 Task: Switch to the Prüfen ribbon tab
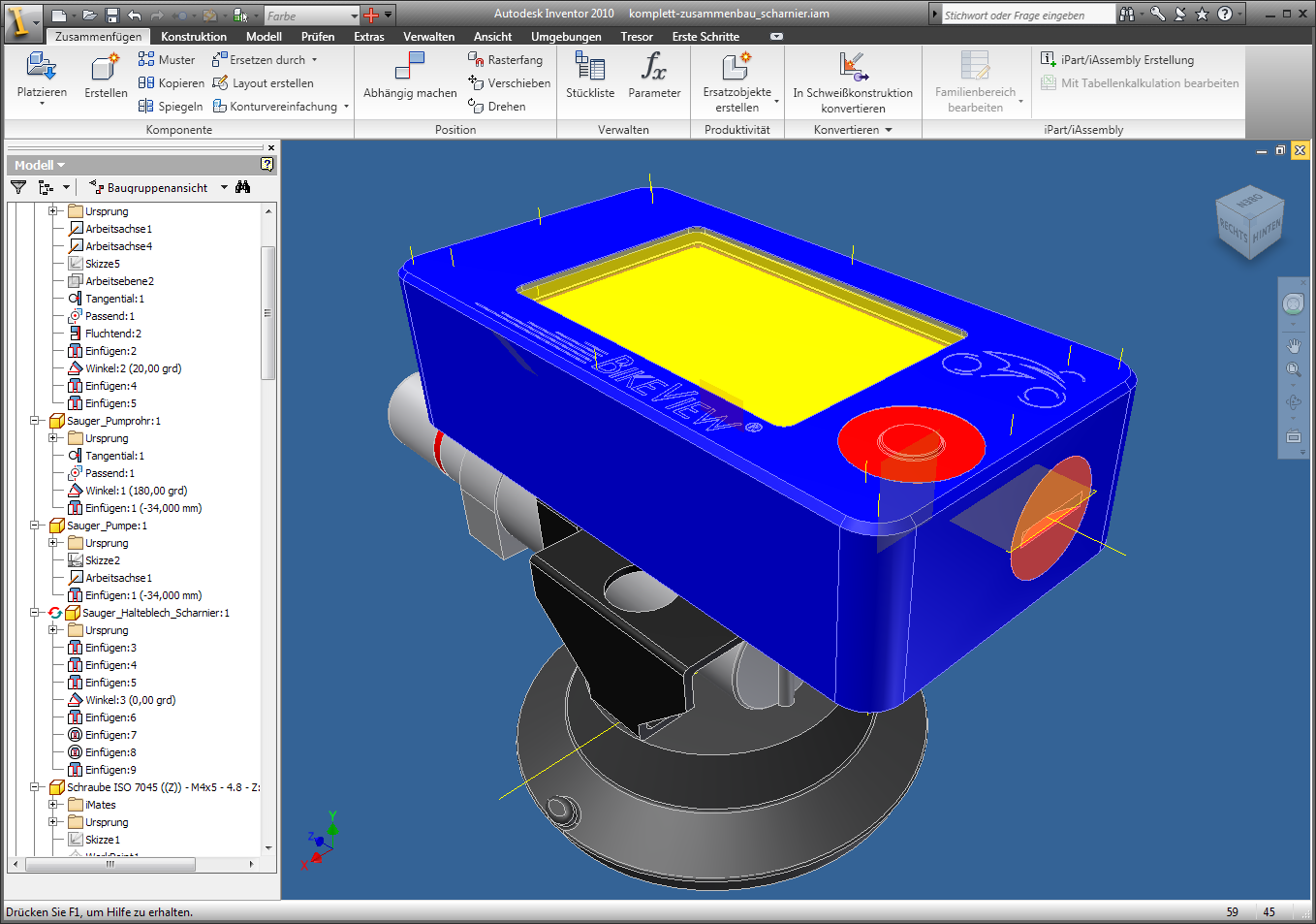[x=317, y=37]
